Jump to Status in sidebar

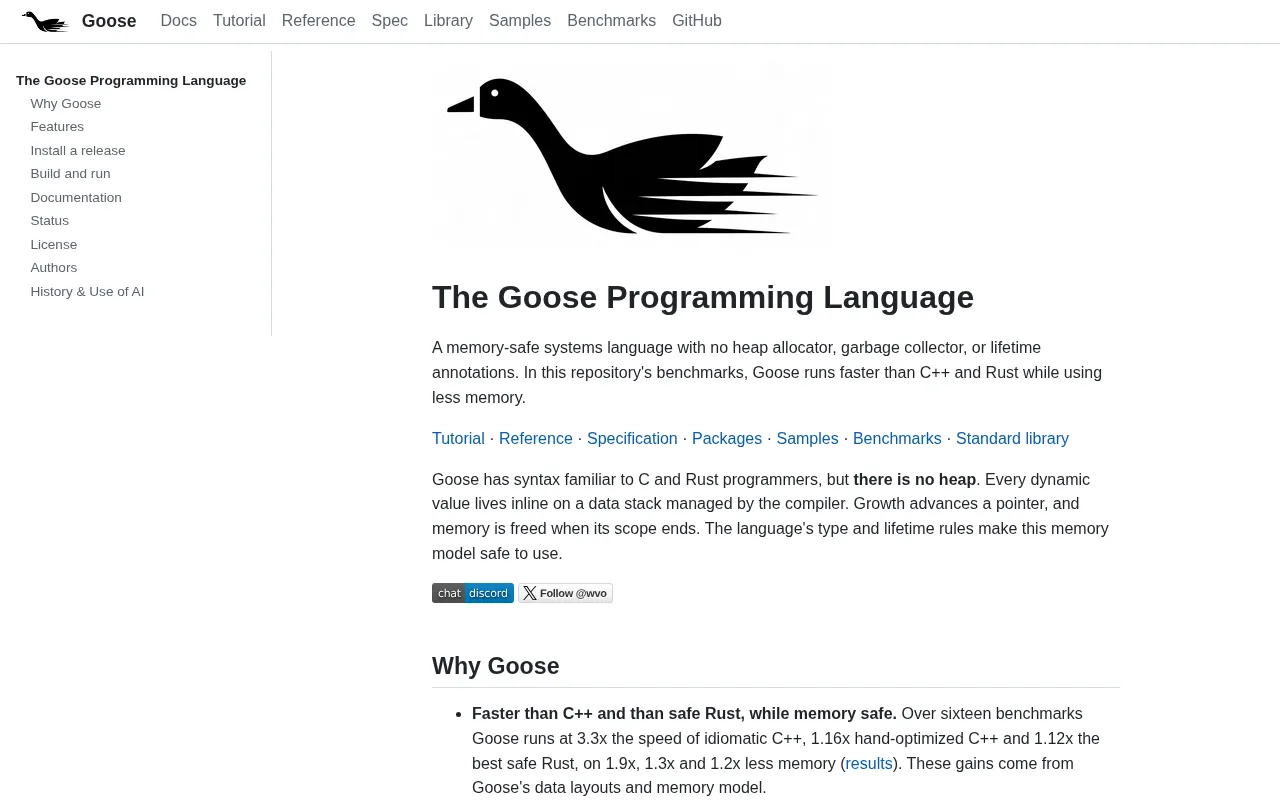pyautogui.click(x=50, y=221)
